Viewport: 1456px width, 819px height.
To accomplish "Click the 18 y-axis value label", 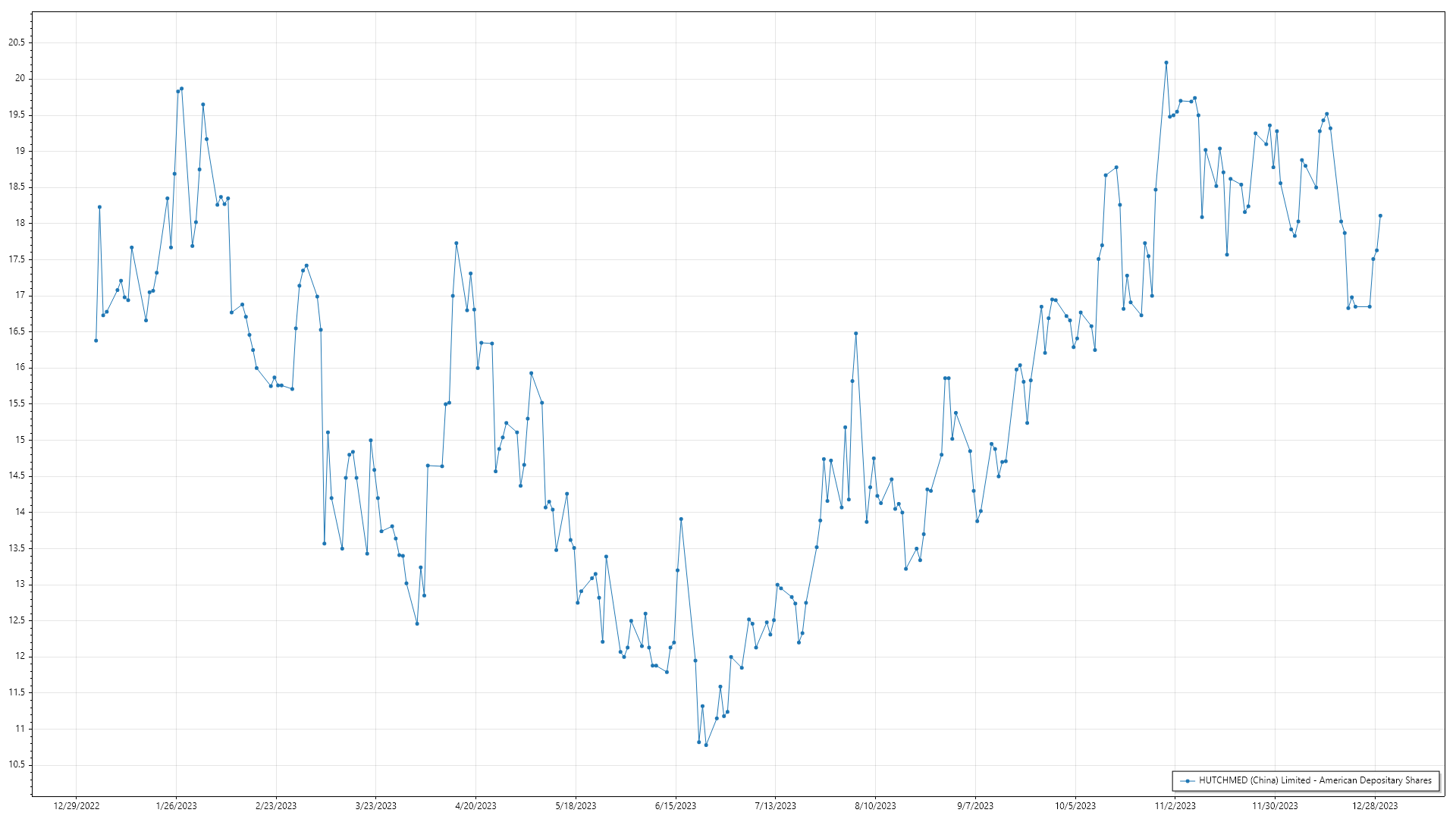I will (x=20, y=223).
